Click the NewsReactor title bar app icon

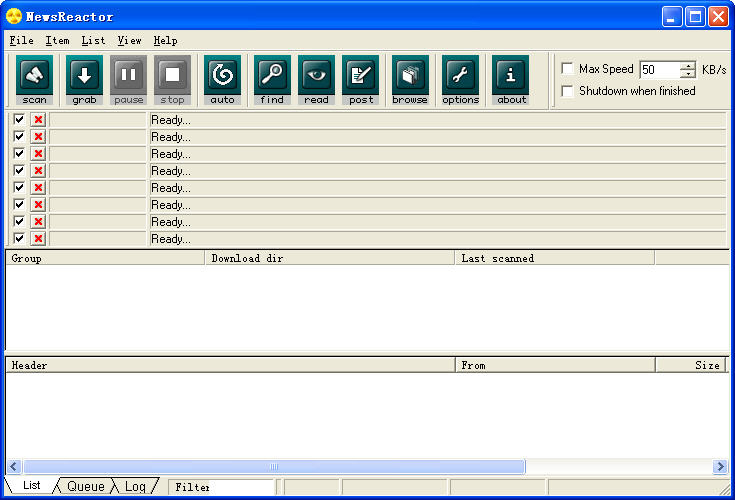click(14, 16)
